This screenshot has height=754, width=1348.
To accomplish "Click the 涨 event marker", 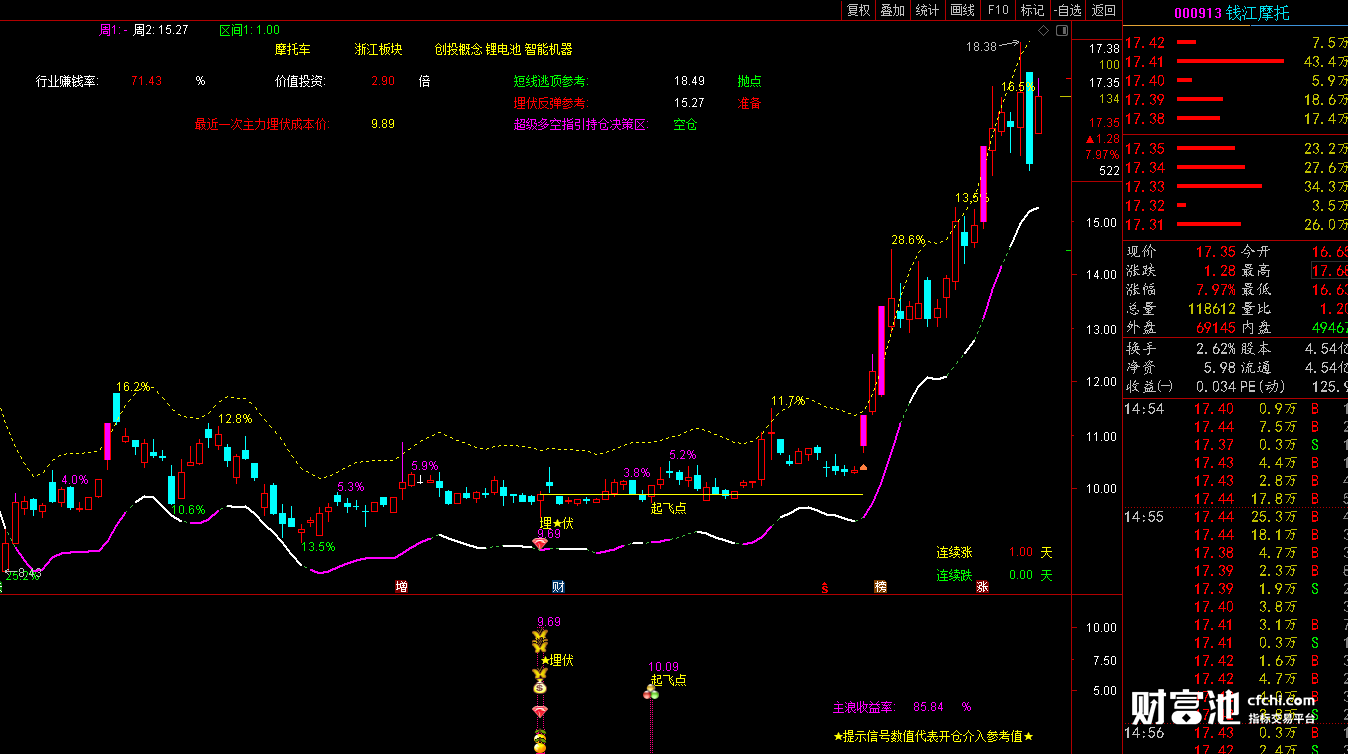I will click(x=982, y=586).
